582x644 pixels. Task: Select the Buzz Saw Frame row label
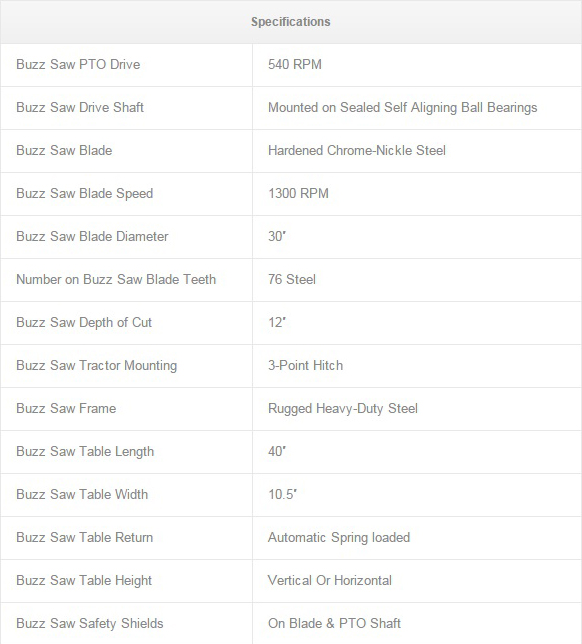tap(66, 409)
